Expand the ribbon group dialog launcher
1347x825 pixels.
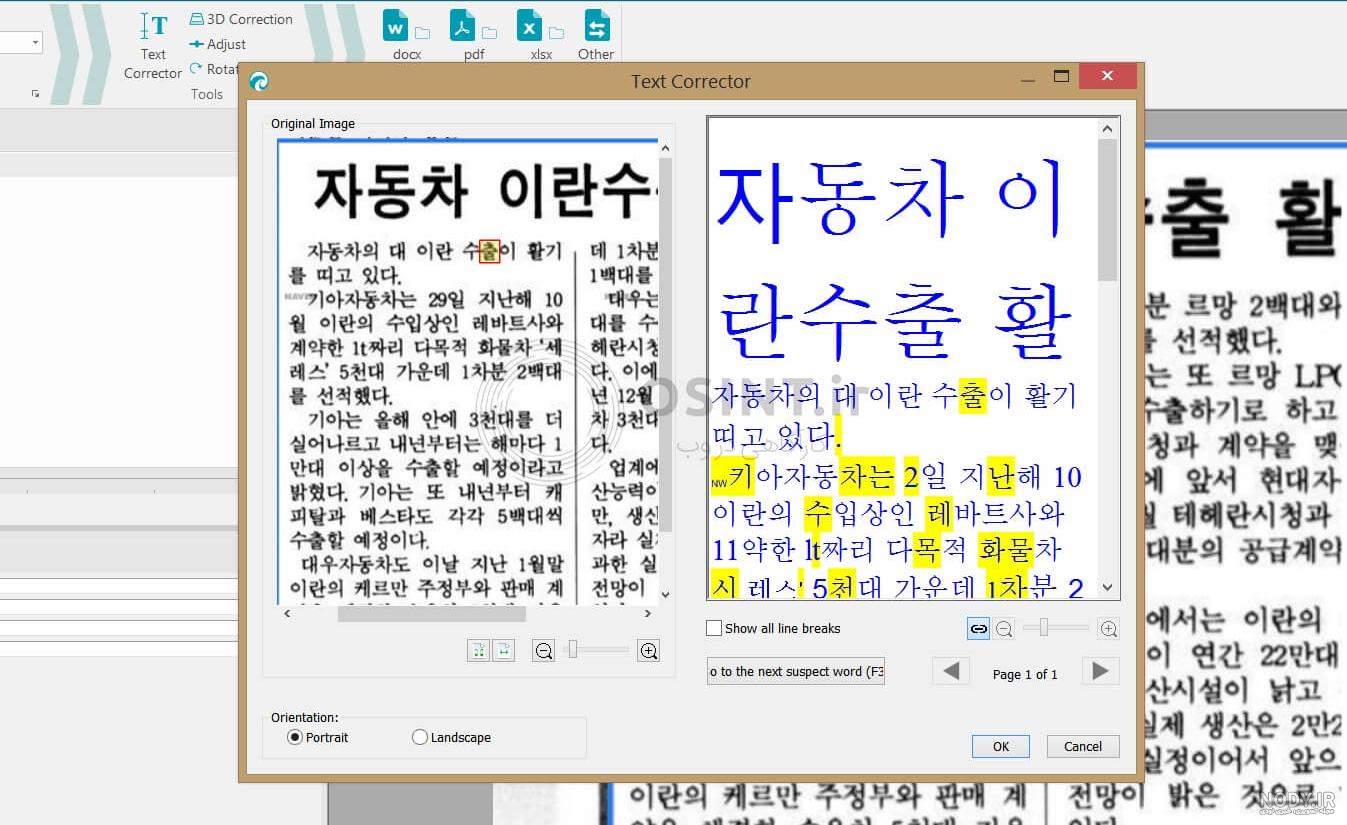(x=35, y=94)
